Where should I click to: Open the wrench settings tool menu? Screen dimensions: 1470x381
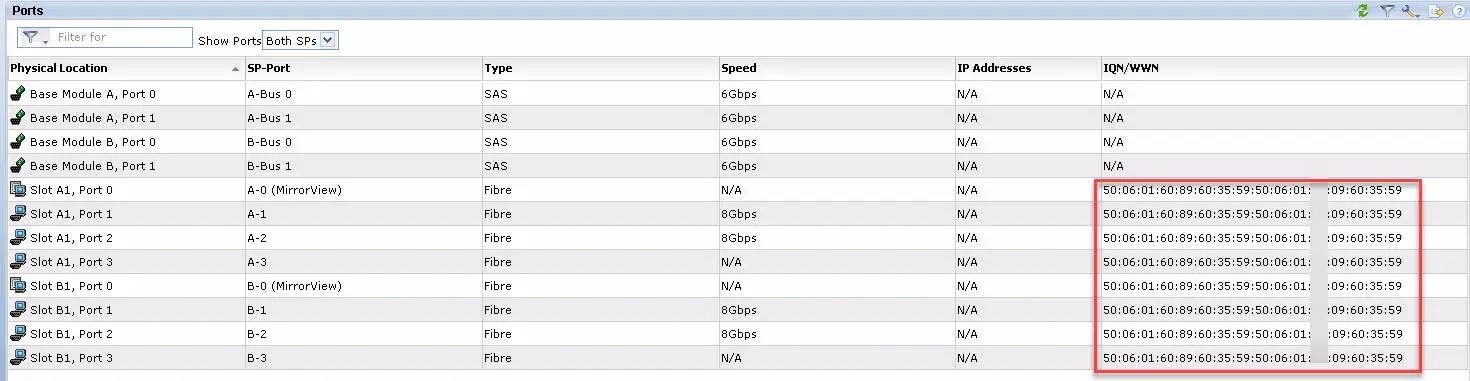[1411, 10]
